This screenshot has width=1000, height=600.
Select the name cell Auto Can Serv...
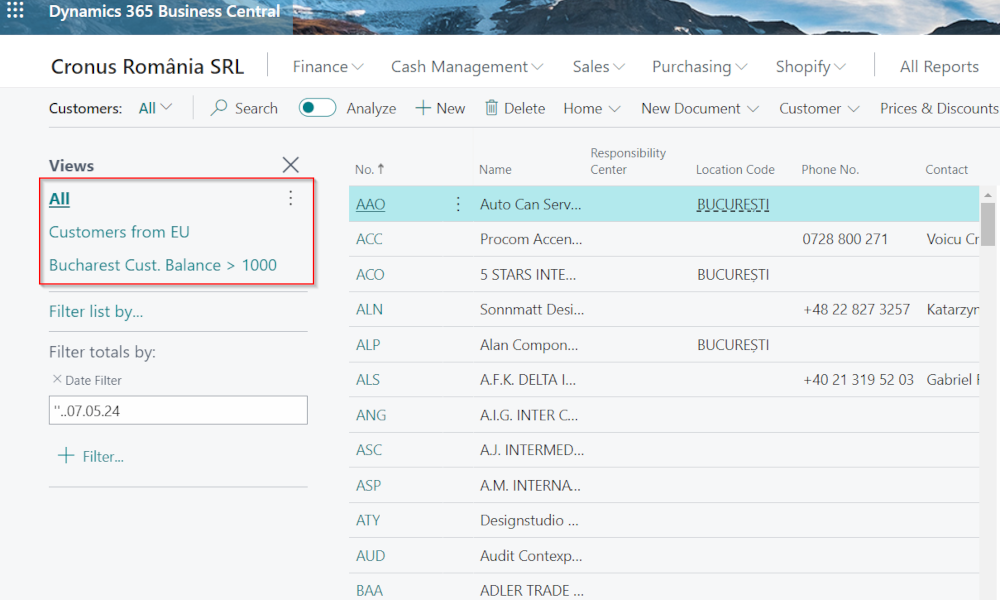[531, 204]
